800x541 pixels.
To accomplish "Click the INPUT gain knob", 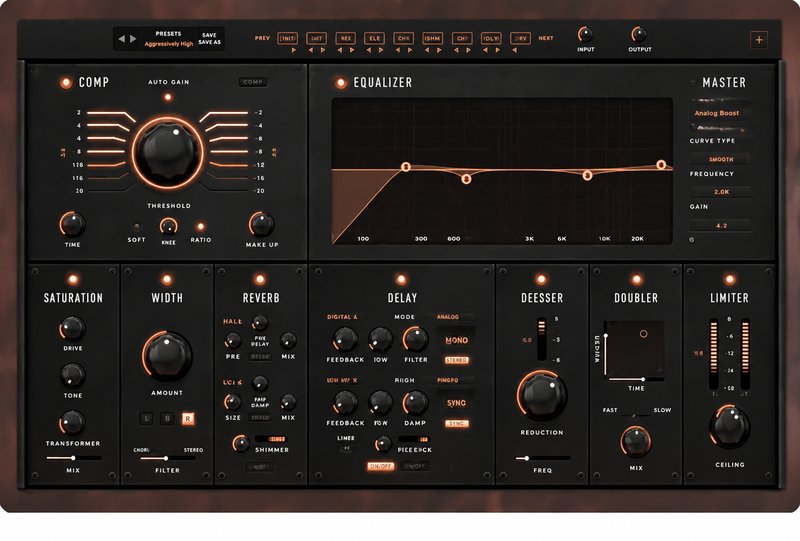I will pyautogui.click(x=585, y=35).
